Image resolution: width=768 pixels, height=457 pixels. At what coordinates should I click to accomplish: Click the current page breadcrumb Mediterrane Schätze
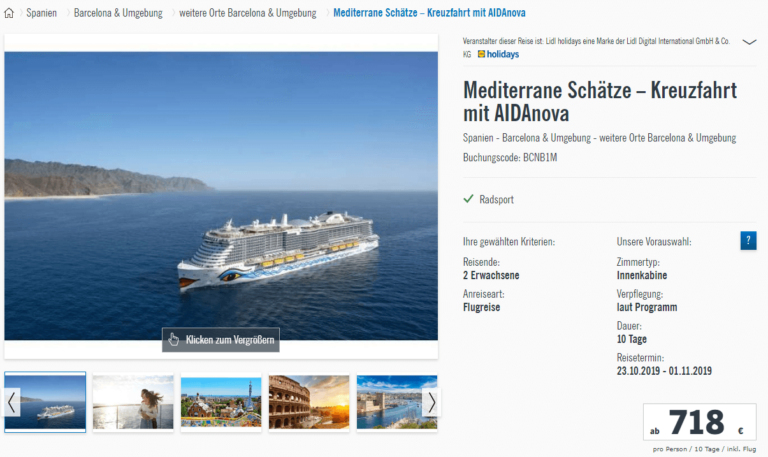point(429,13)
